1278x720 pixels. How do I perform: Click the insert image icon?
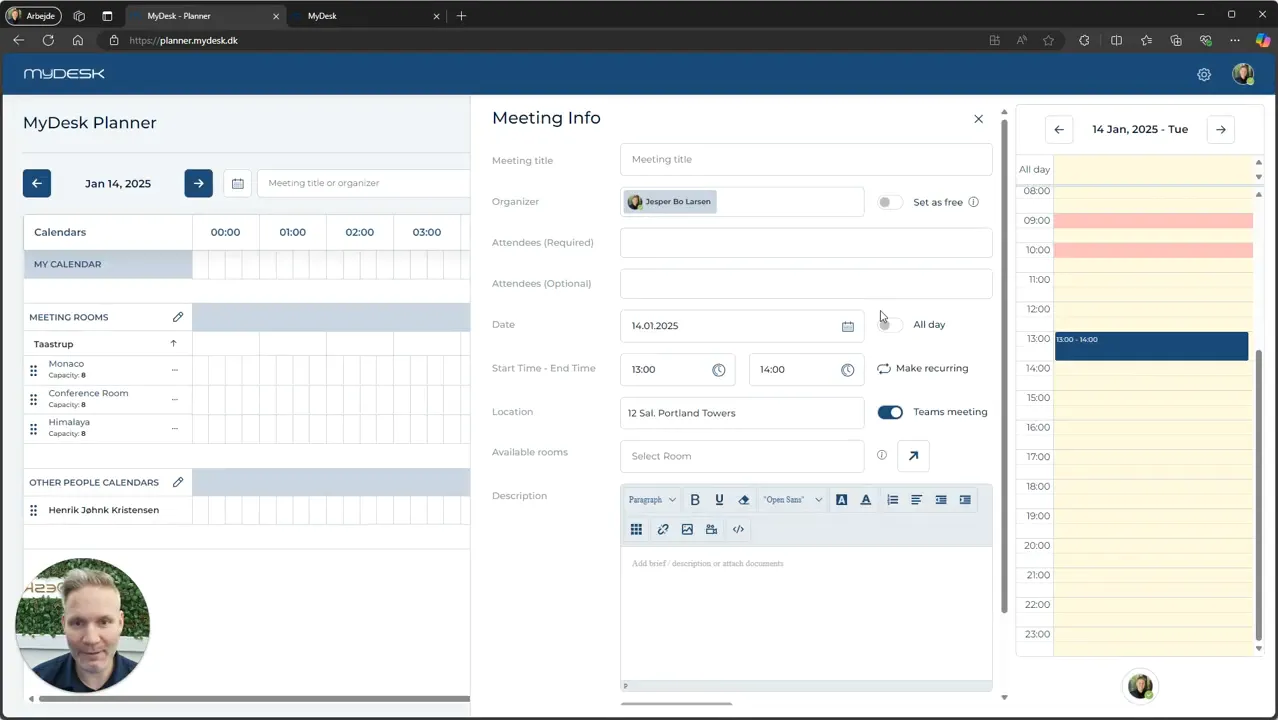tap(687, 529)
